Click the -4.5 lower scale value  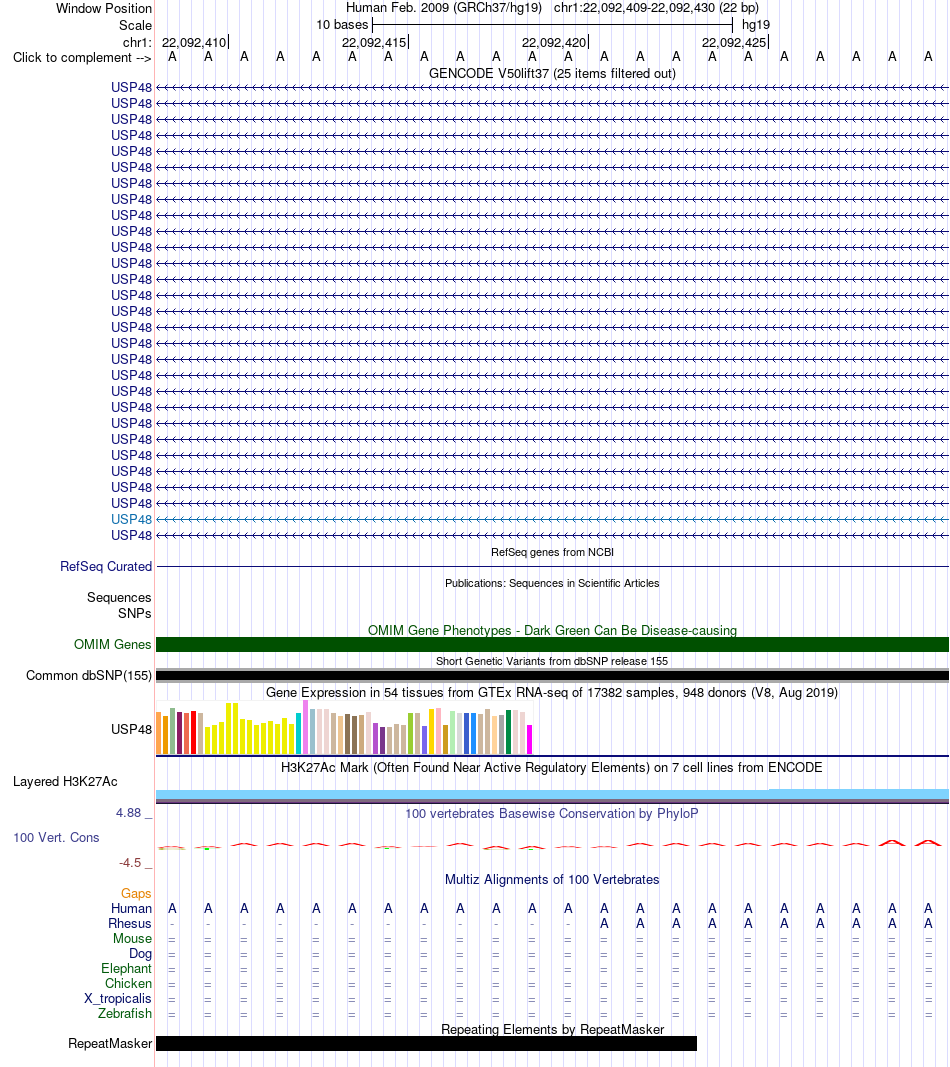pyautogui.click(x=130, y=863)
